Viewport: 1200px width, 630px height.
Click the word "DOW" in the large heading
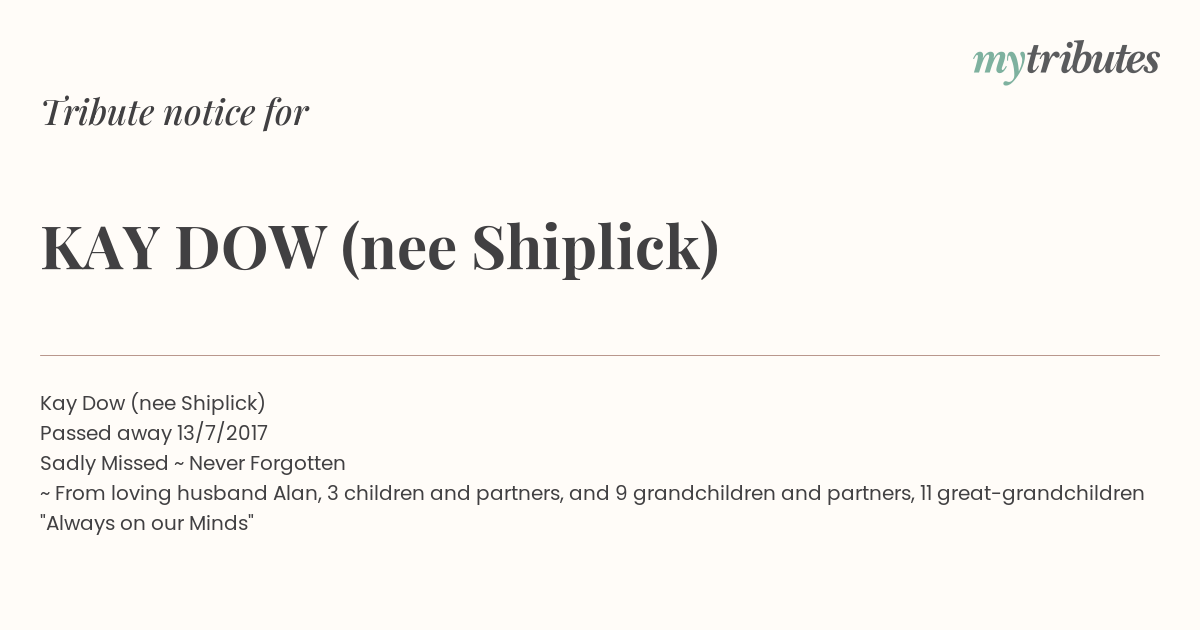tap(251, 248)
